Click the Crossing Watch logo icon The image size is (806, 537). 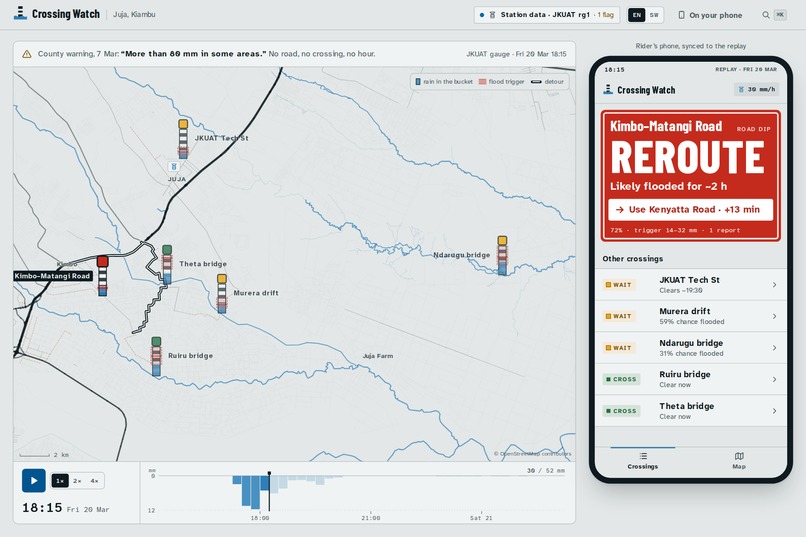(x=20, y=14)
